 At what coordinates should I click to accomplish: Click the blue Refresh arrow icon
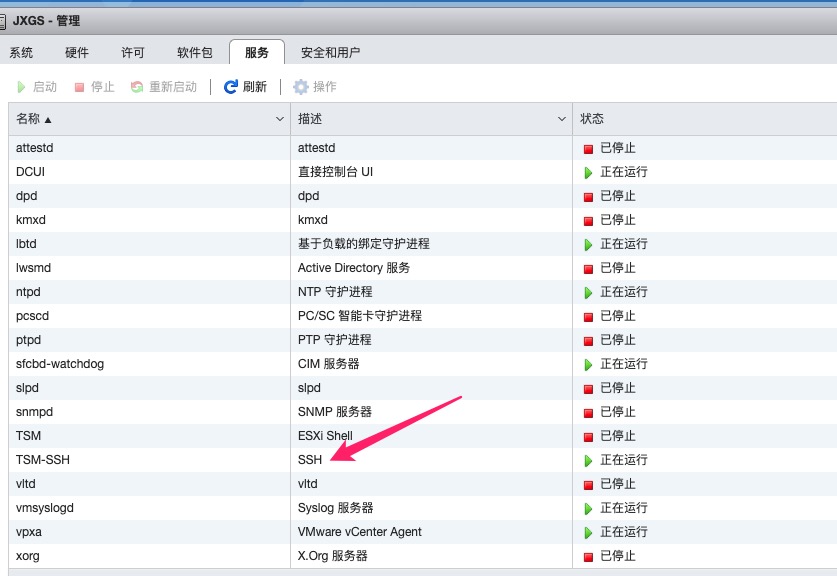point(231,87)
